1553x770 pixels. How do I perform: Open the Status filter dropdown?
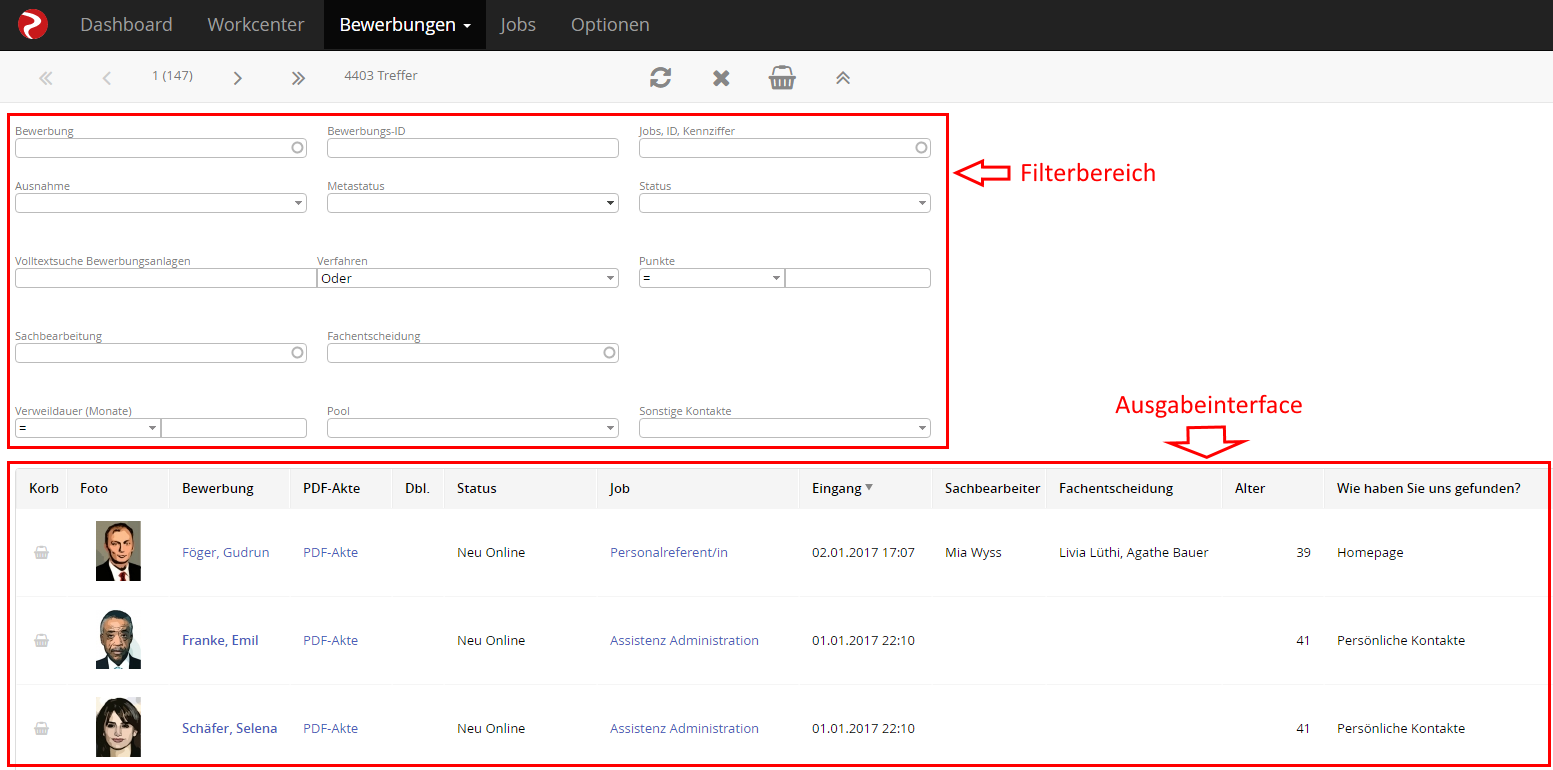point(785,203)
